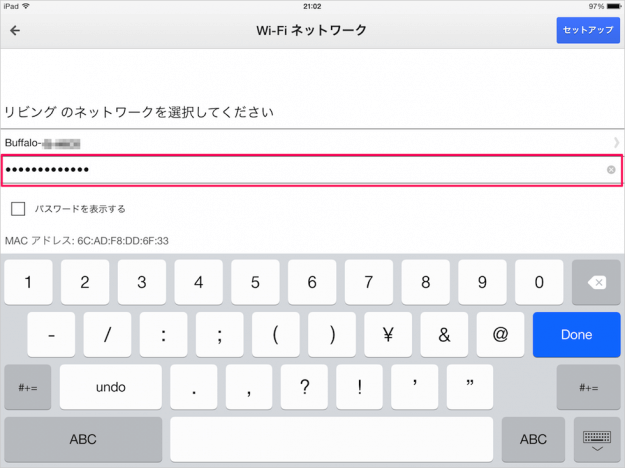Switch to letters with left ABC key
625x468 pixels.
click(x=83, y=439)
